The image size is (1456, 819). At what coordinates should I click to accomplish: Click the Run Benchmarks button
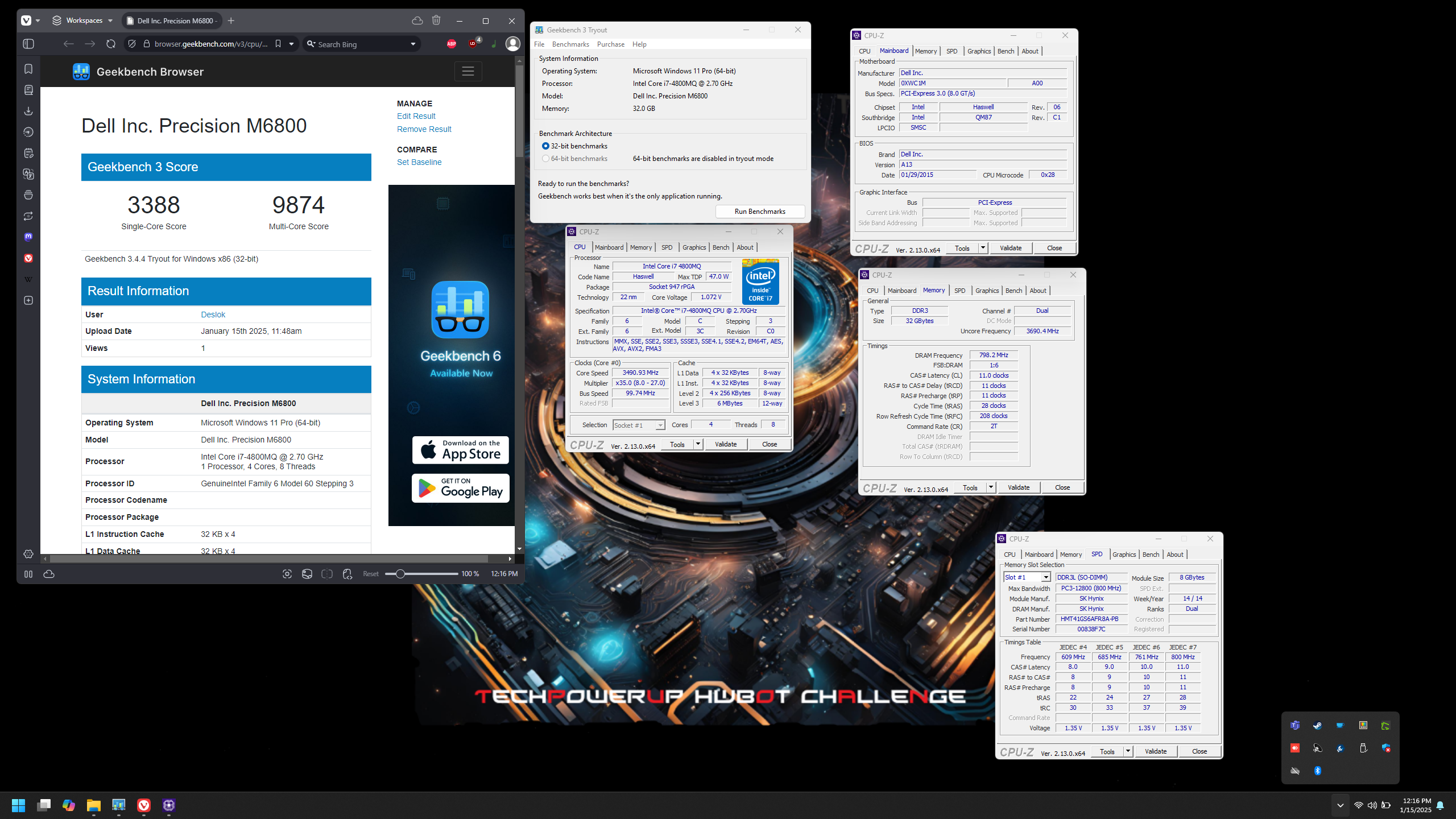coord(760,212)
